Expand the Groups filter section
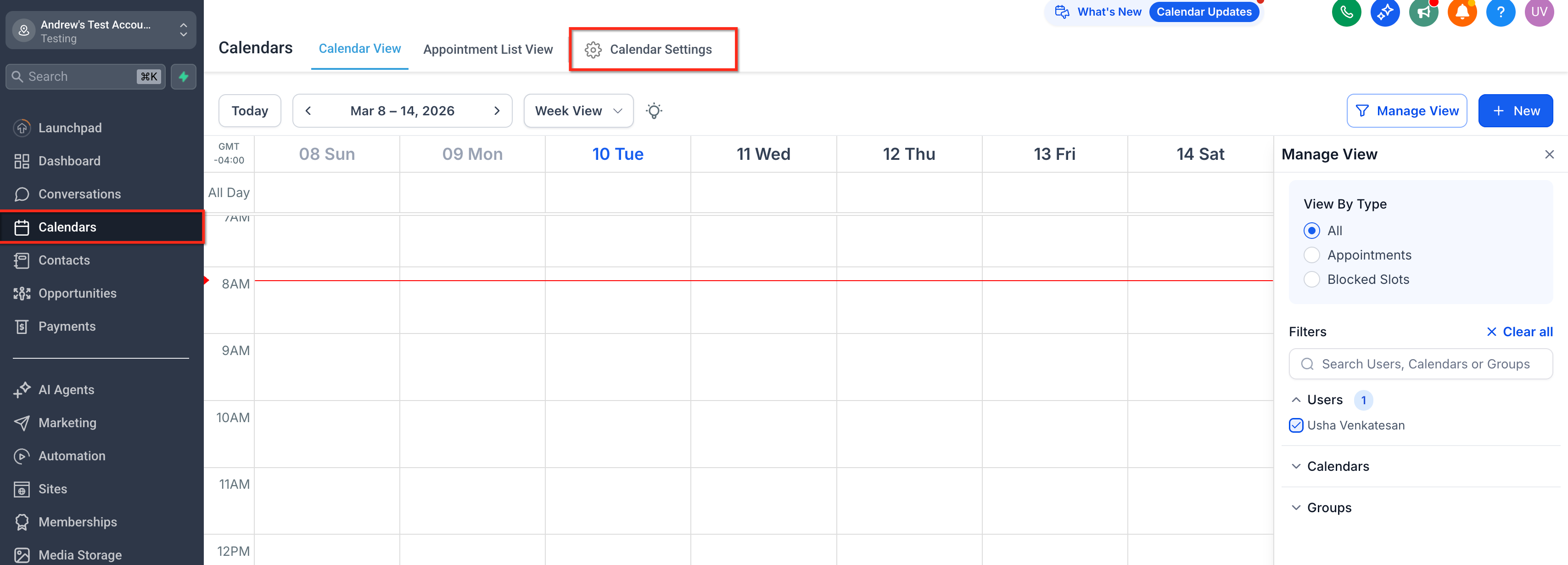 pyautogui.click(x=1328, y=508)
